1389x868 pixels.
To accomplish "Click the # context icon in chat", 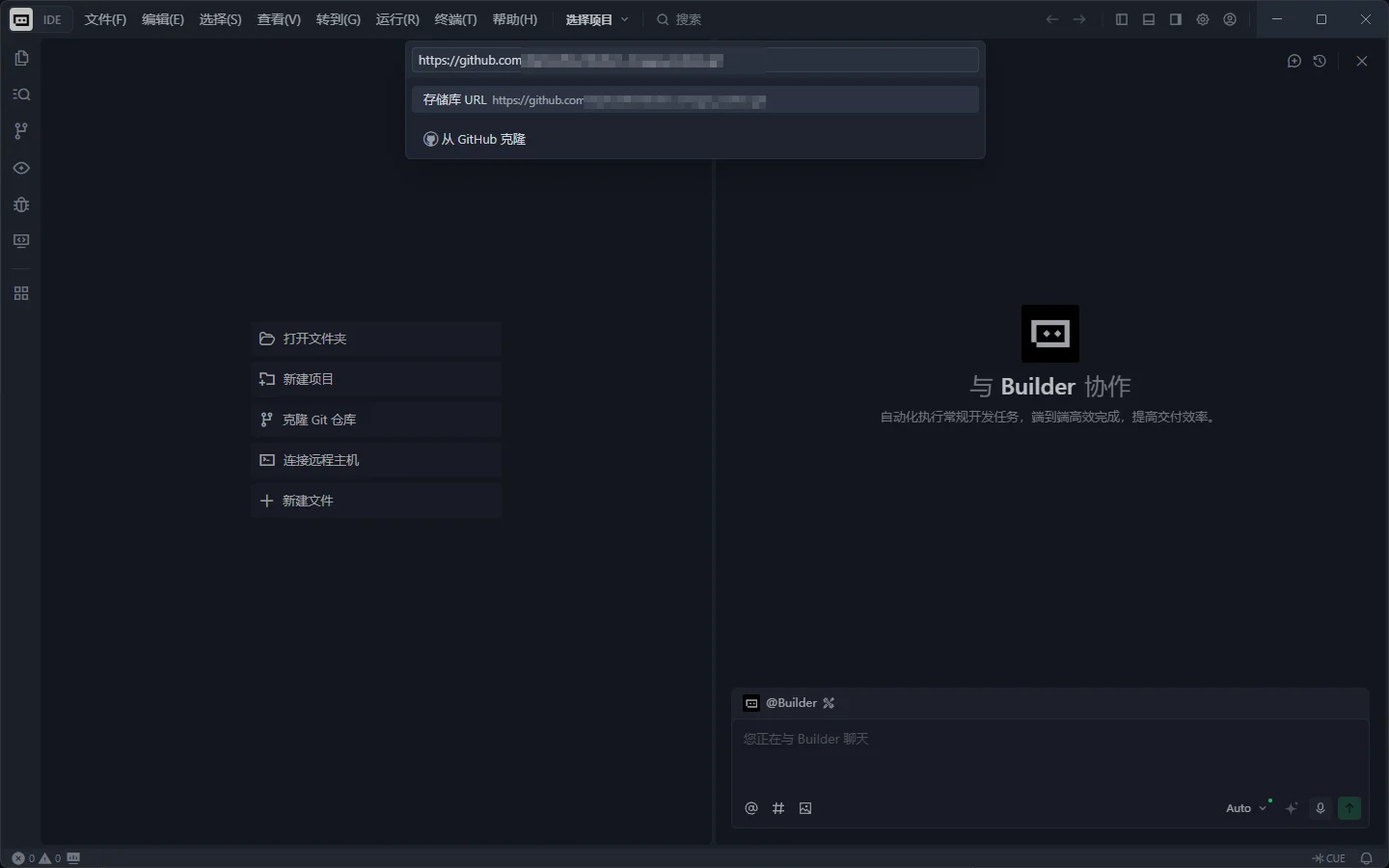I will [x=778, y=808].
